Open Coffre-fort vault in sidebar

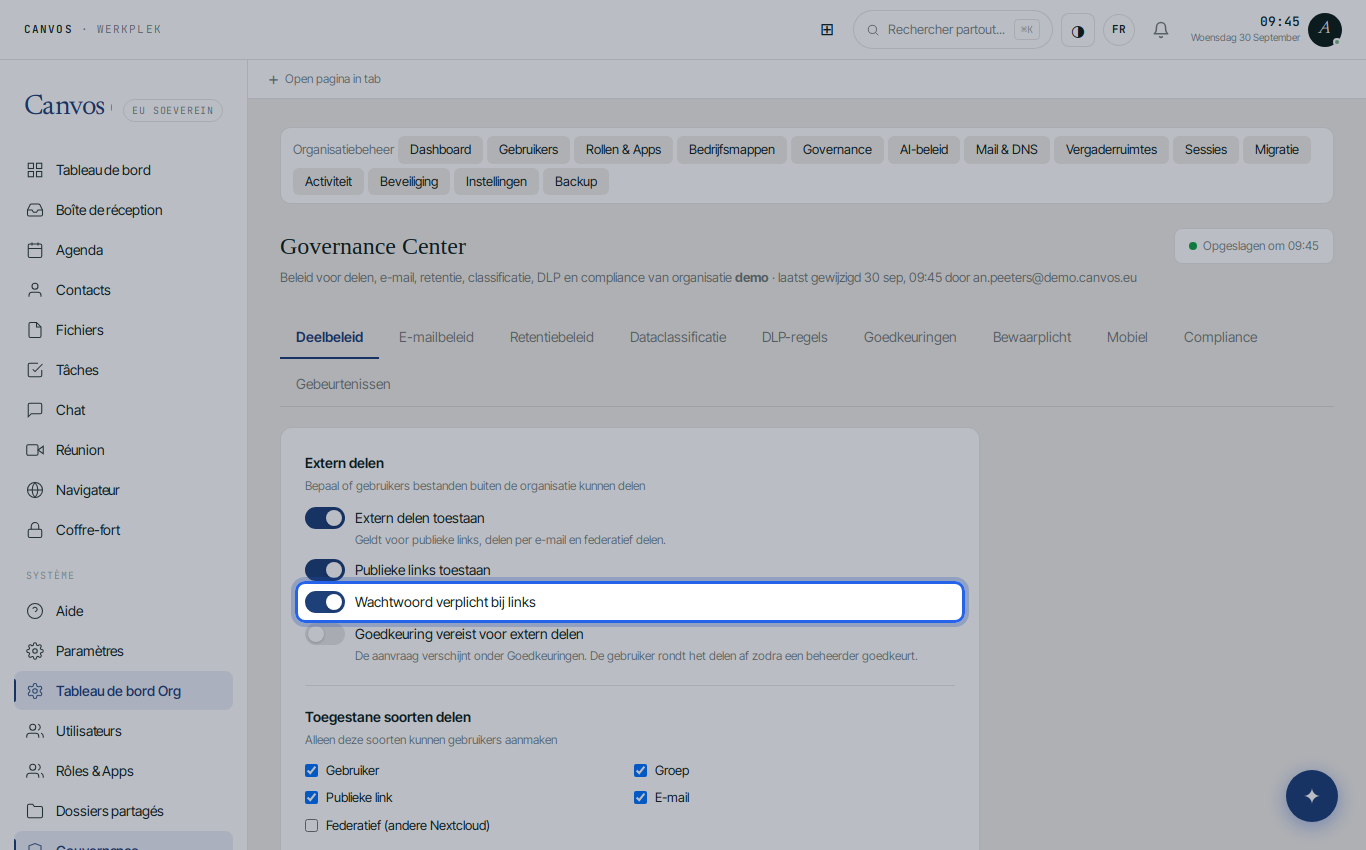(x=124, y=530)
